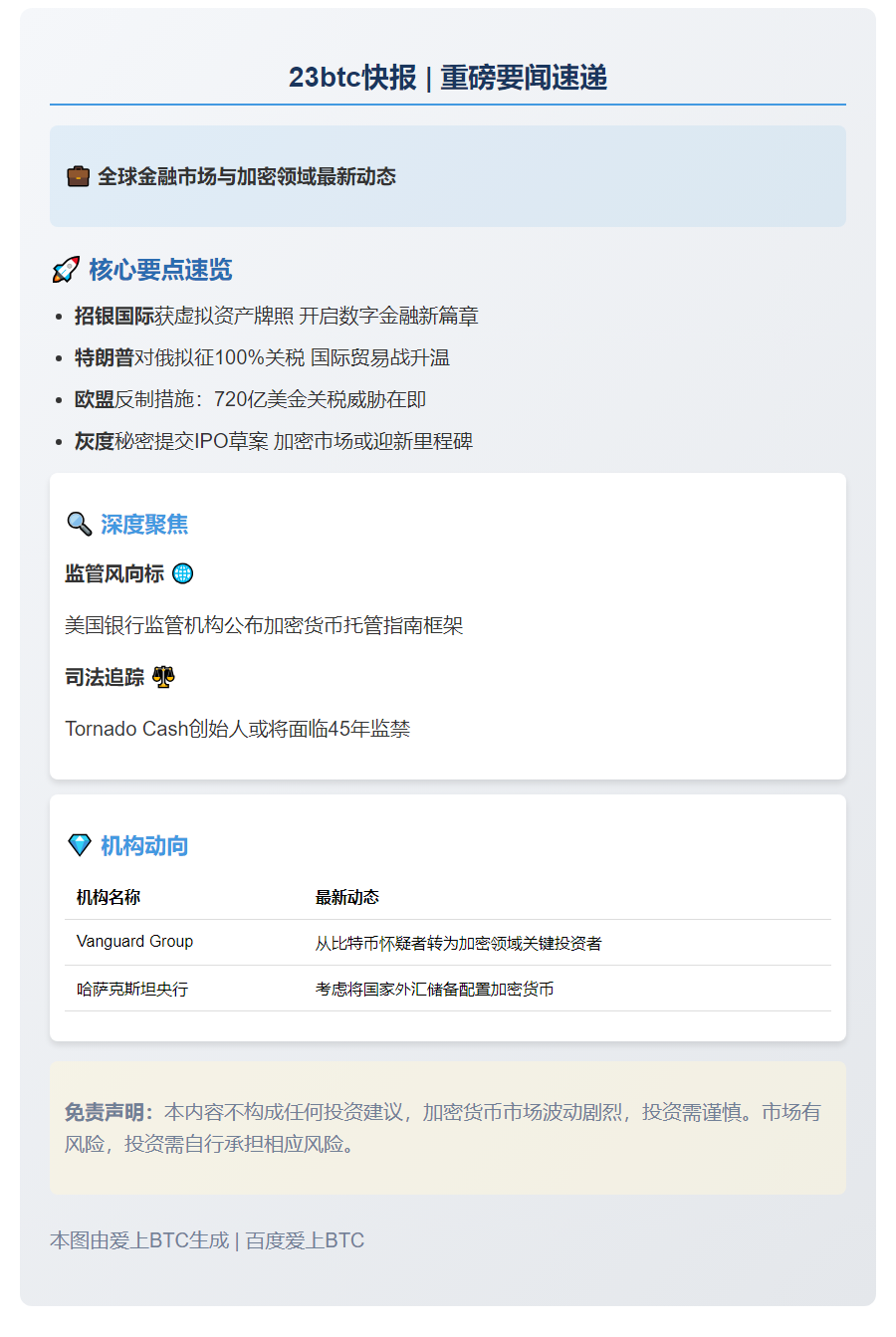This screenshot has width=896, height=1337.
Task: Select the title 23btc快报 | 重磅要闻速递
Action: [x=448, y=78]
